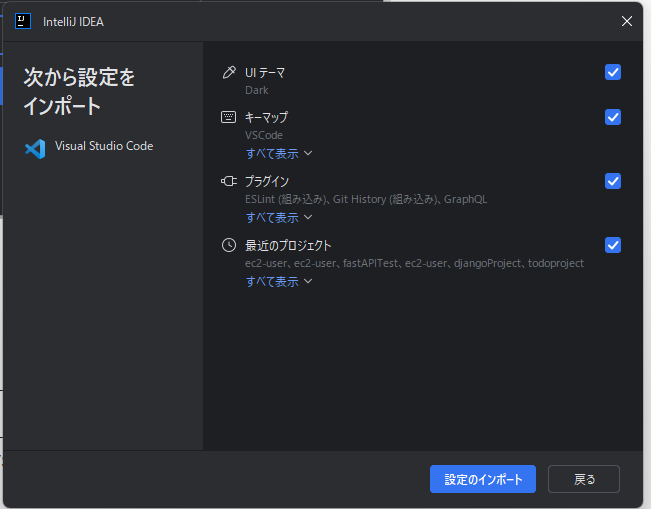Click the 設定のインポート button

point(483,479)
